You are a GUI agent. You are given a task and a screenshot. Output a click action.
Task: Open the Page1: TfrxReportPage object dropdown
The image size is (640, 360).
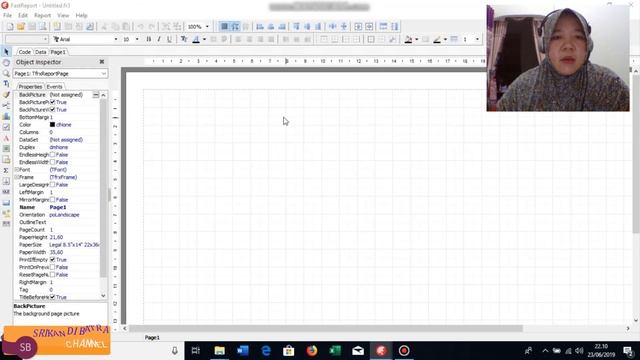coord(104,73)
